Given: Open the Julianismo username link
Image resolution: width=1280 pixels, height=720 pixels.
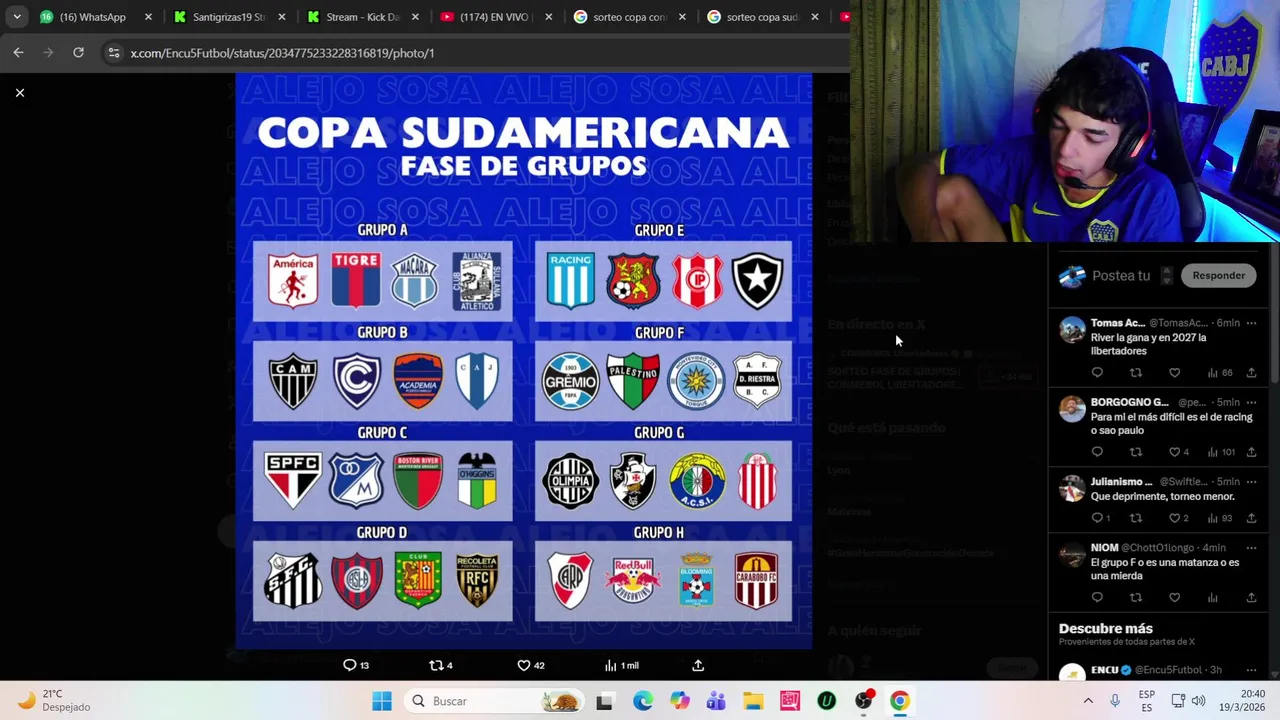Looking at the screenshot, I should click(x=1122, y=481).
